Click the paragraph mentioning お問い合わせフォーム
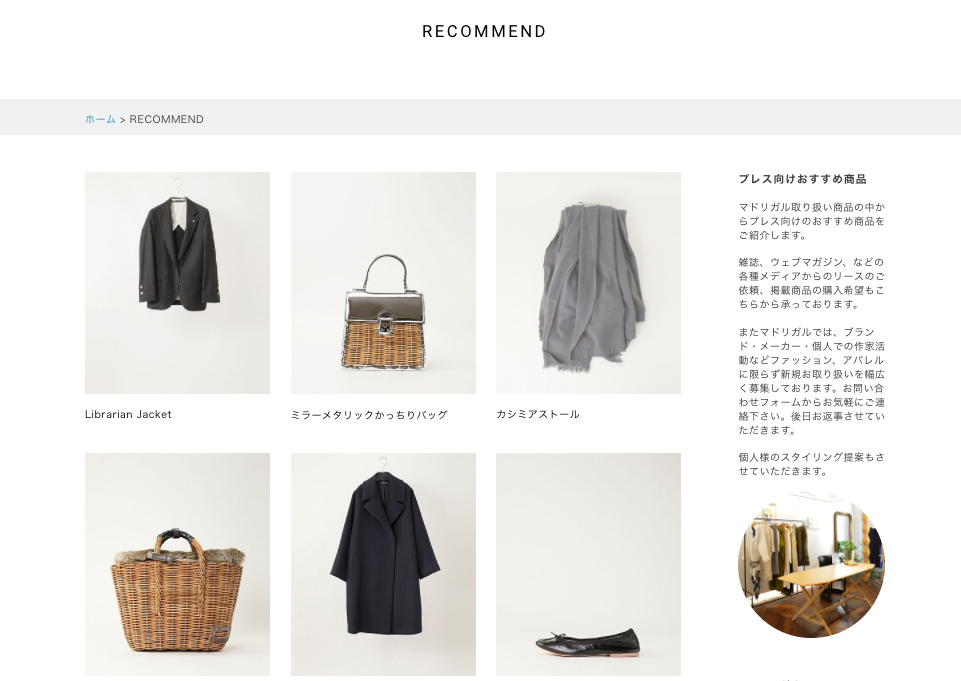961x681 pixels. point(811,381)
